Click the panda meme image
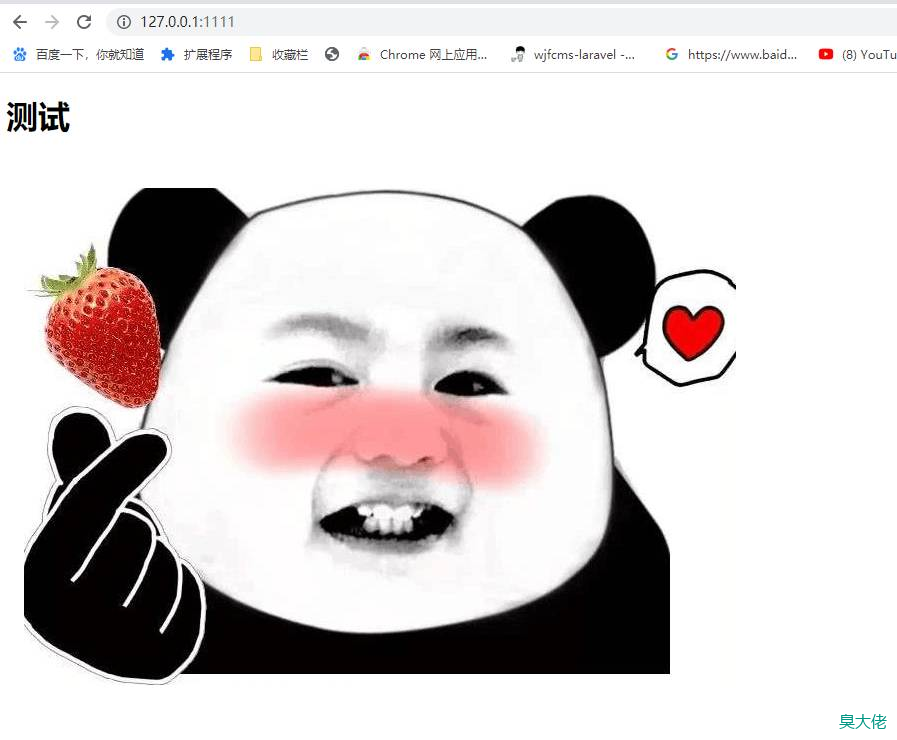 tap(380, 435)
